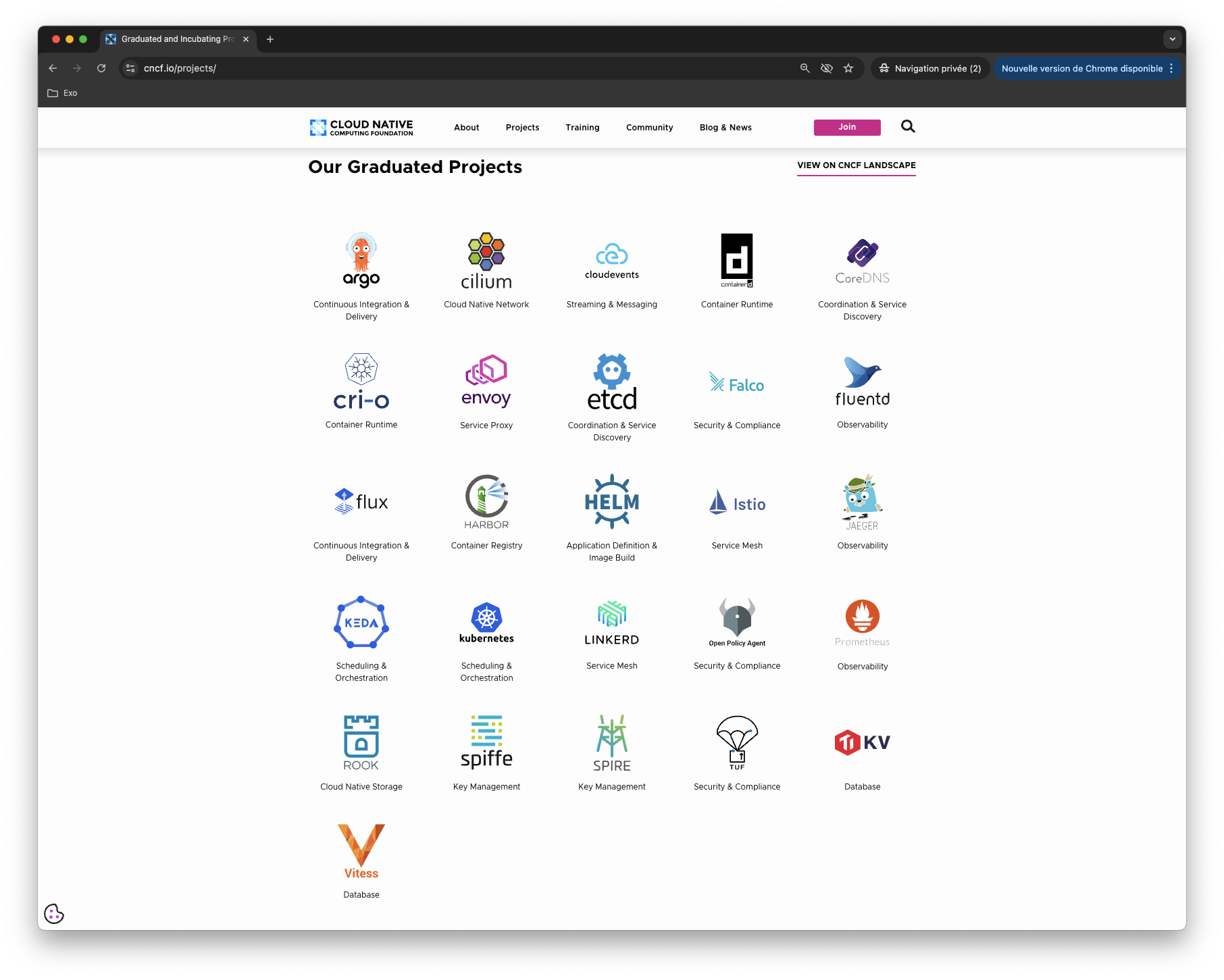Bookmark this page with star icon
1224x980 pixels.
[x=848, y=68]
